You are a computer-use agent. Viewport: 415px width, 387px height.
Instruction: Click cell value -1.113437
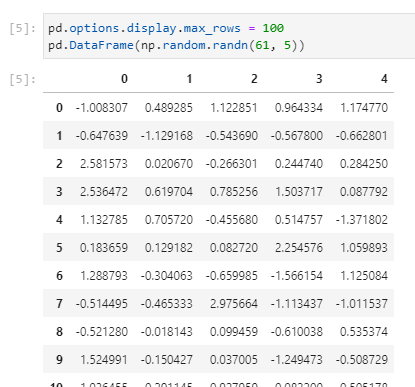pyautogui.click(x=297, y=304)
